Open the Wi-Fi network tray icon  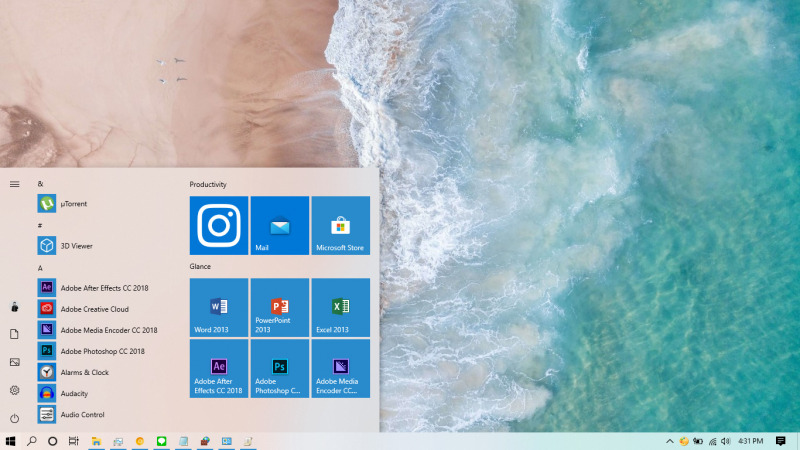pyautogui.click(x=713, y=441)
